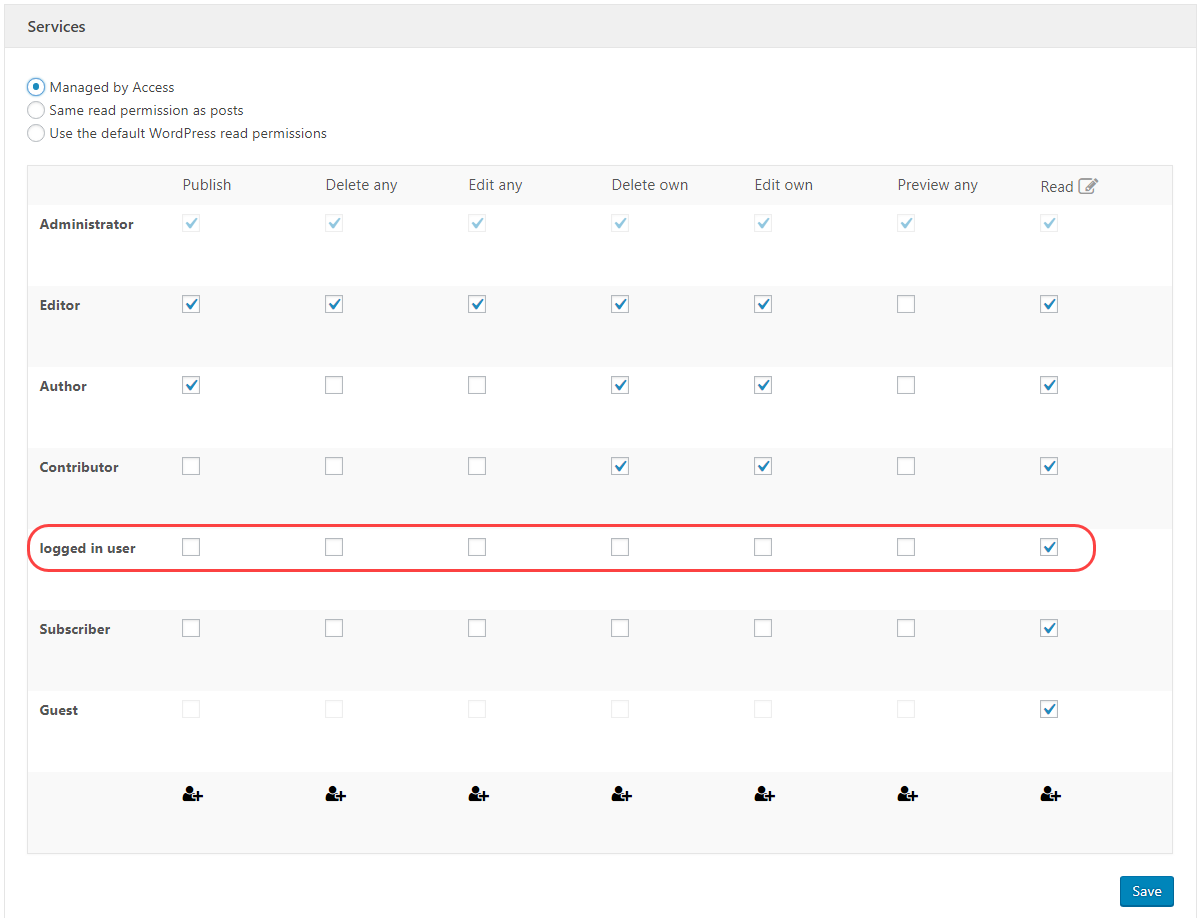Uncheck Edit any for Editor

click(x=477, y=304)
